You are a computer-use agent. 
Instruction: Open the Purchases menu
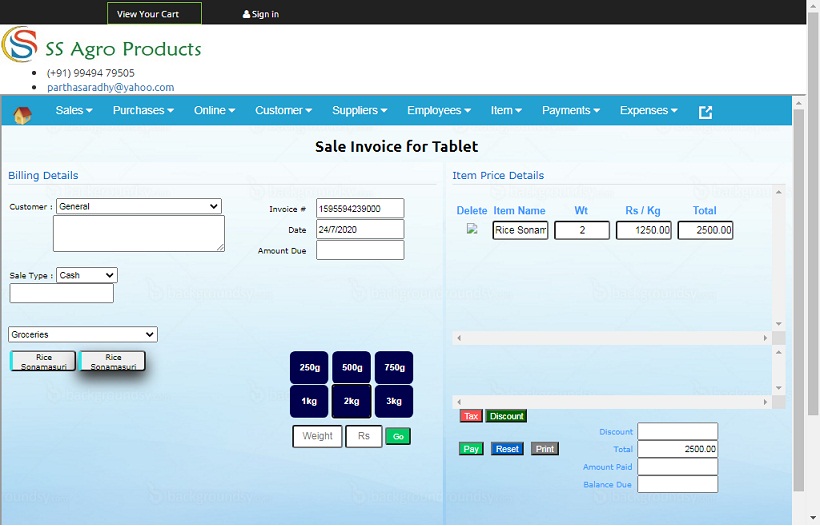pos(143,110)
